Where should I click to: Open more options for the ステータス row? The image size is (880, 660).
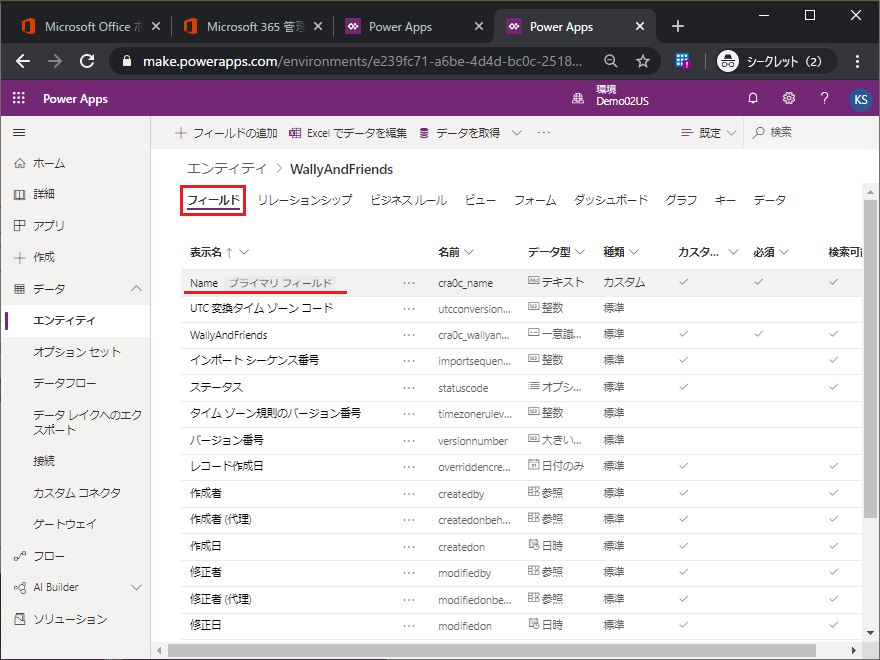pos(409,388)
